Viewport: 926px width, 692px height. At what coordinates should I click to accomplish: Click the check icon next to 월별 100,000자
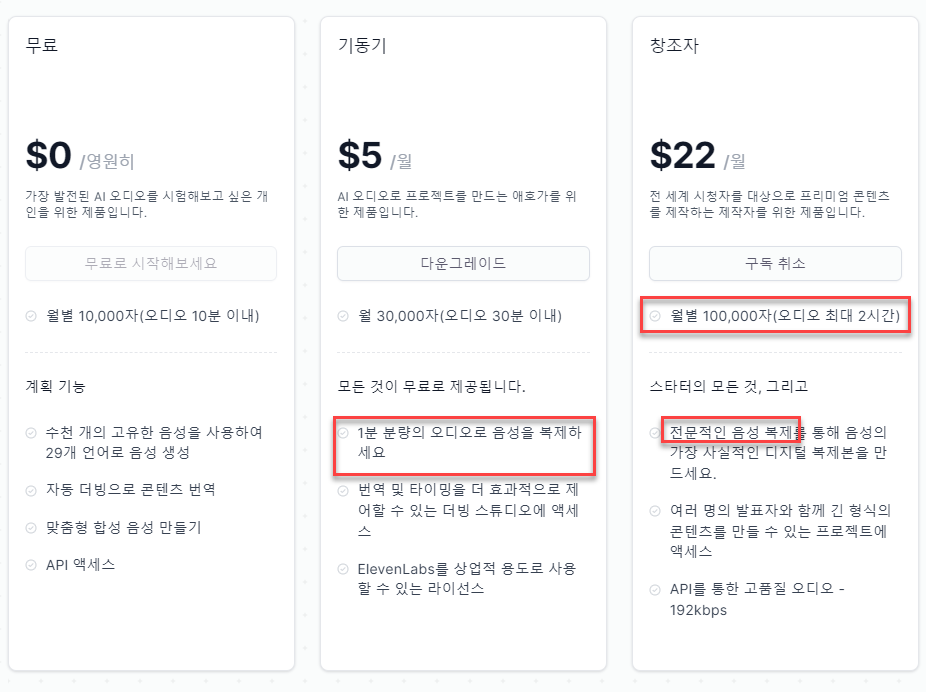(656, 316)
